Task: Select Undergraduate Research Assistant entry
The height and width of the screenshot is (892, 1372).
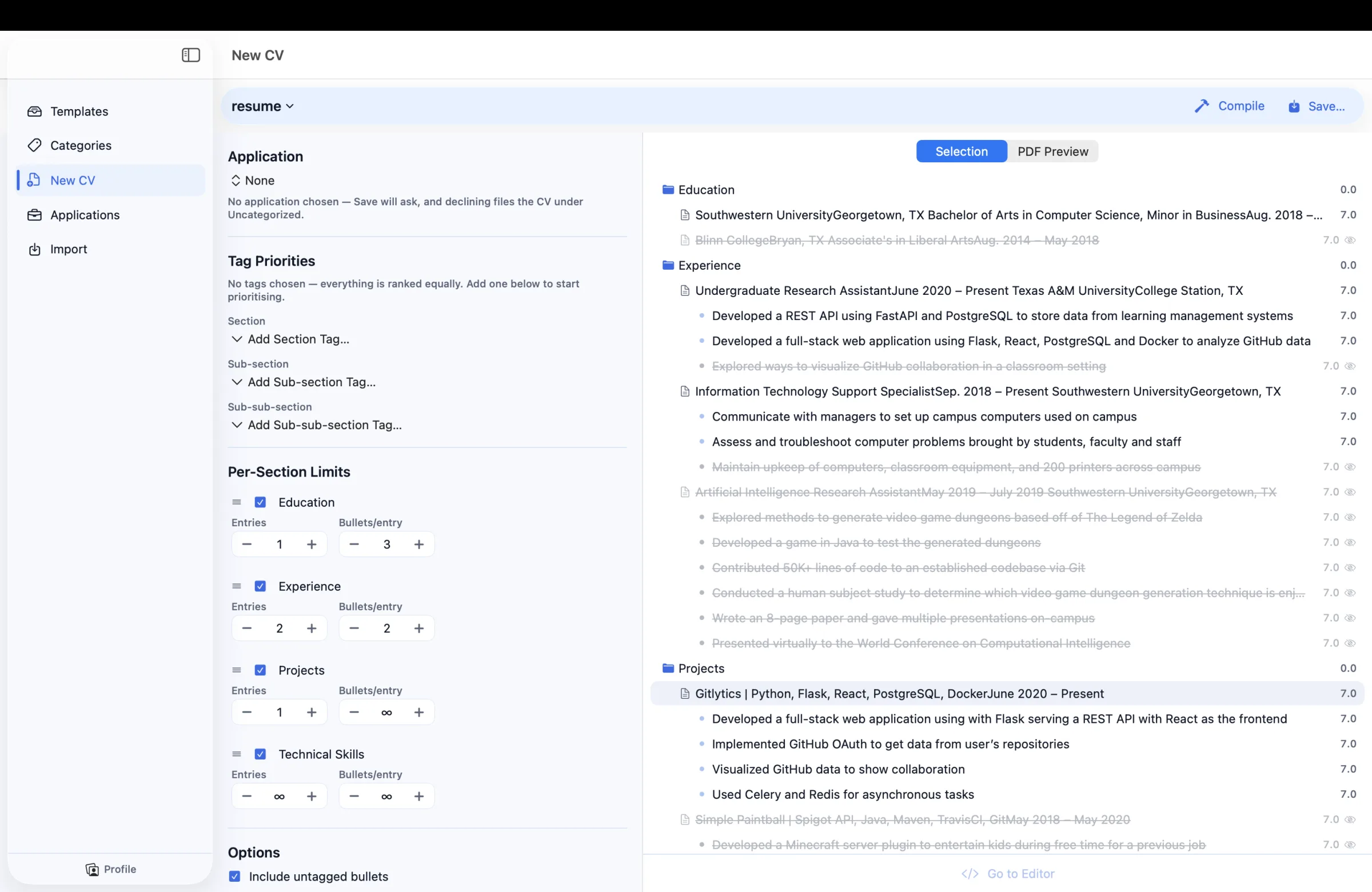Action: point(1007,290)
